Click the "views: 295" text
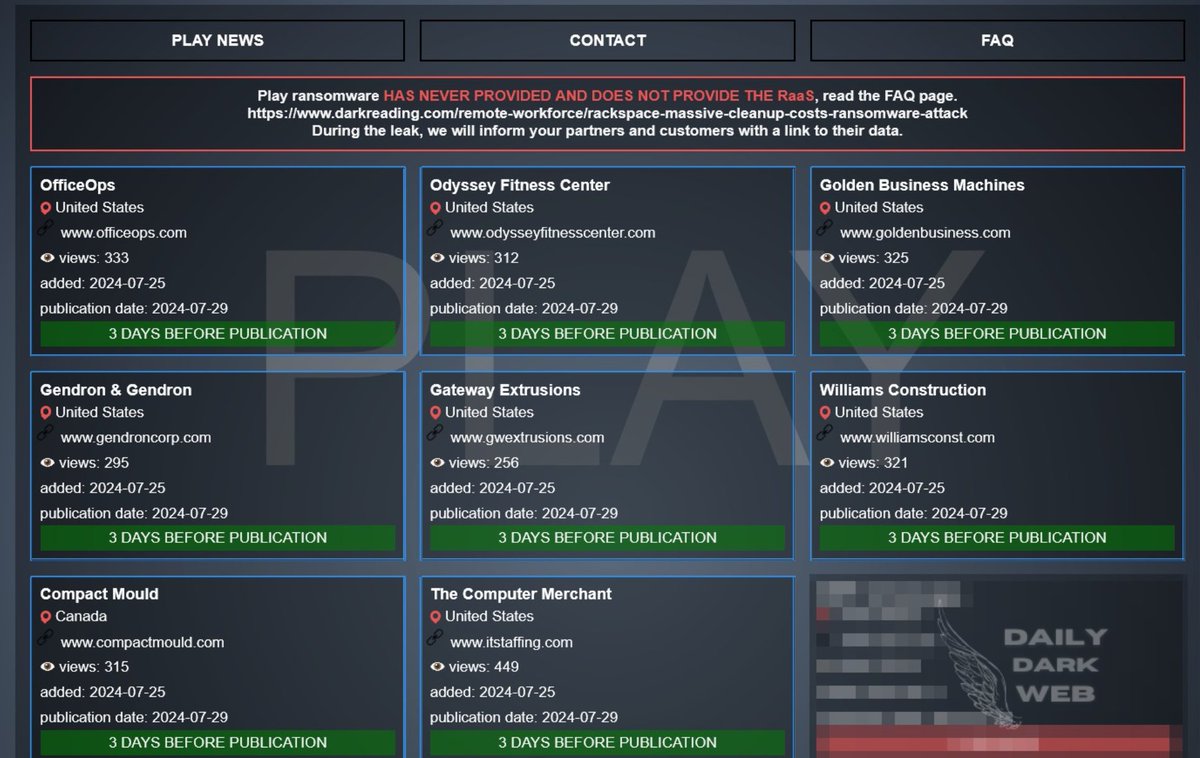 point(94,463)
